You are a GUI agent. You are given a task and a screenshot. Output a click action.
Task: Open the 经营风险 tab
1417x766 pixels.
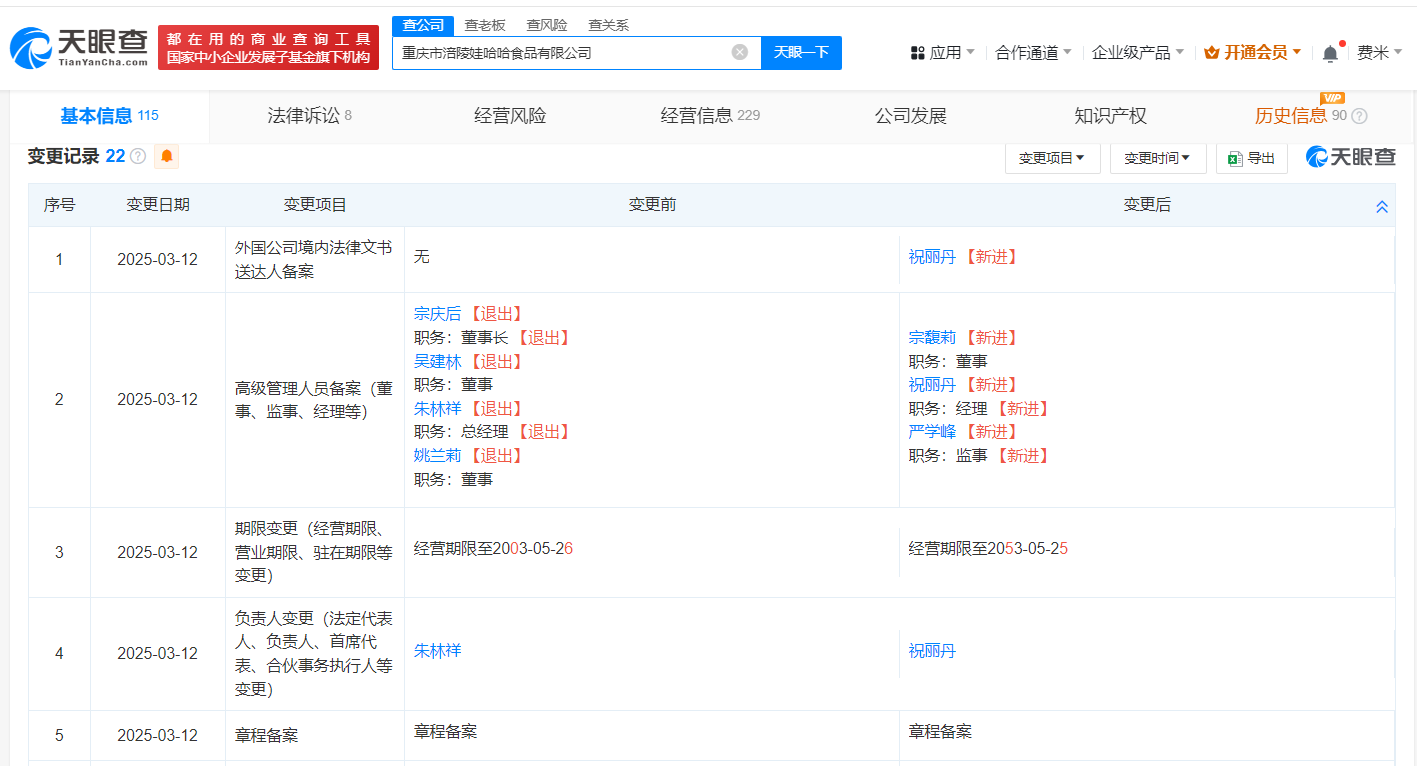510,116
